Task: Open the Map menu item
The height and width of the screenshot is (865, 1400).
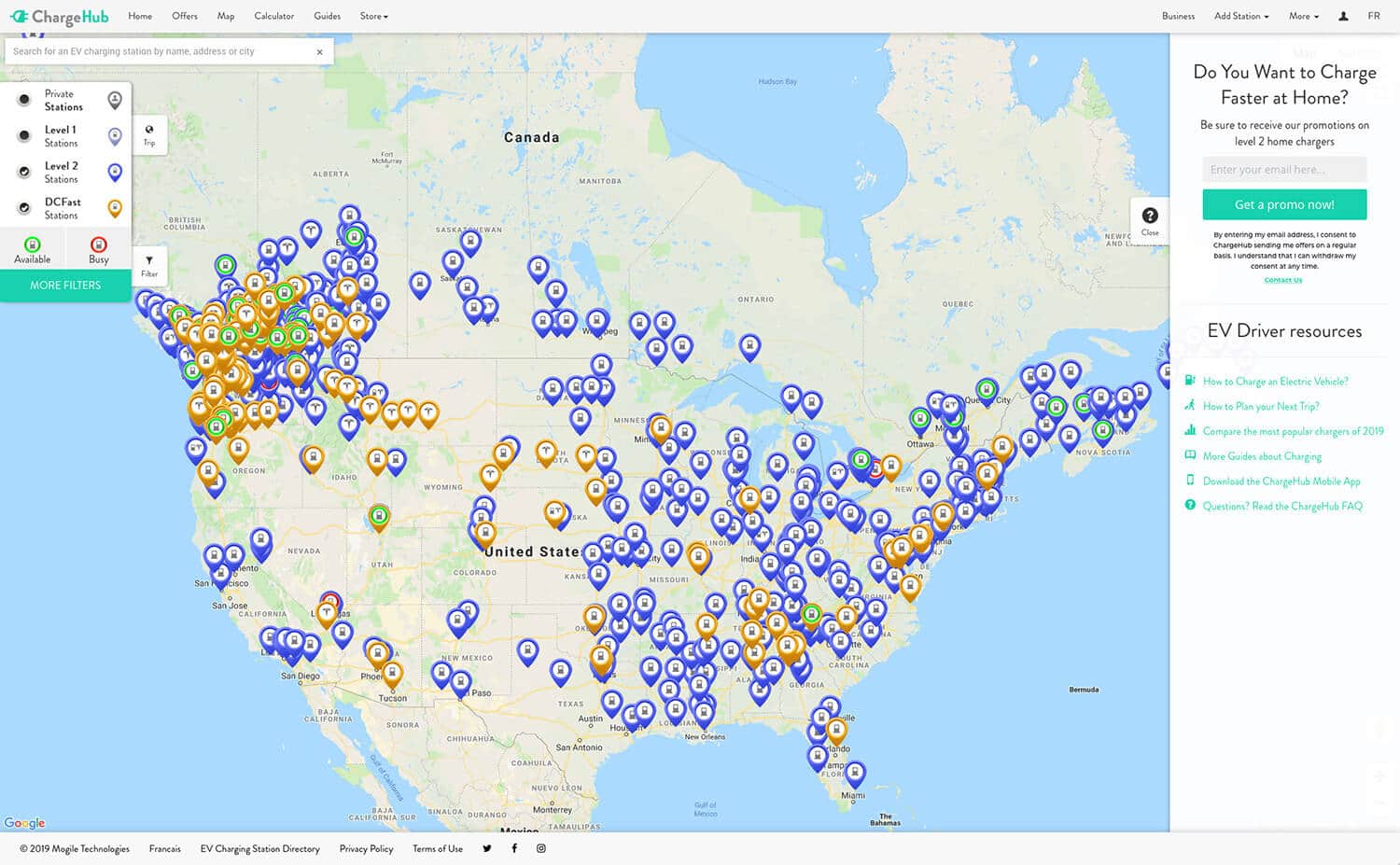Action: [x=226, y=16]
